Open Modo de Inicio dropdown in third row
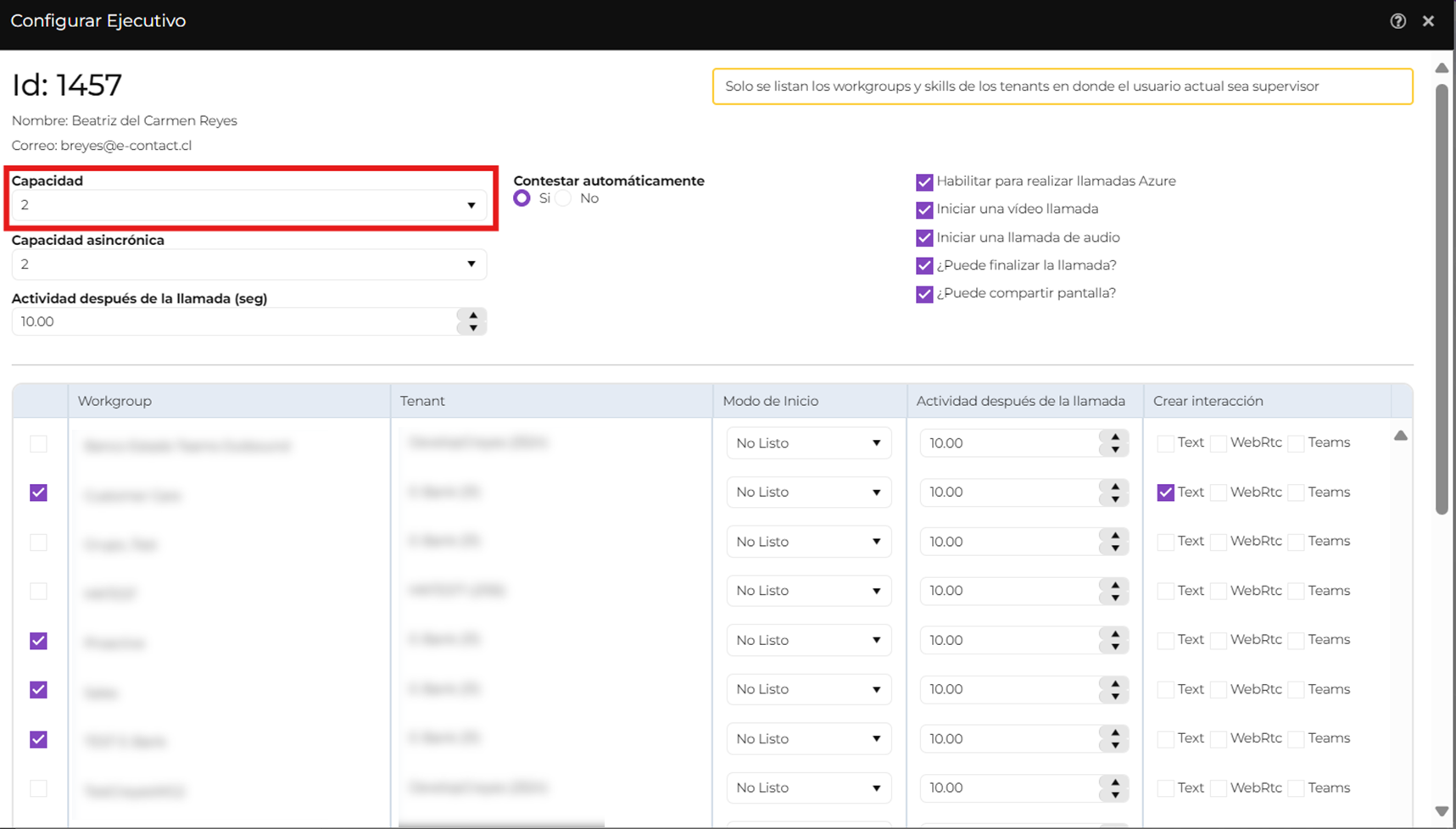The height and width of the screenshot is (829, 1456). (x=809, y=542)
